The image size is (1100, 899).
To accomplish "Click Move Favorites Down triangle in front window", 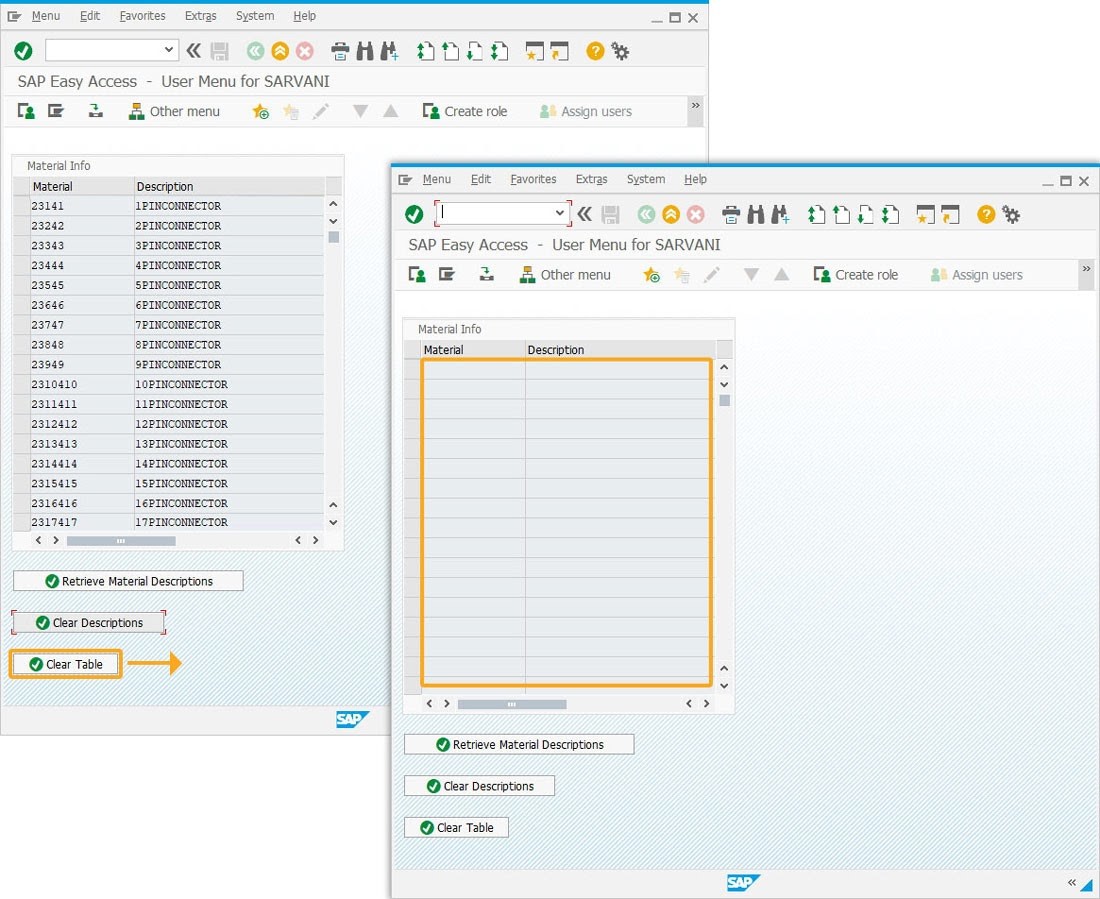I will click(x=751, y=274).
